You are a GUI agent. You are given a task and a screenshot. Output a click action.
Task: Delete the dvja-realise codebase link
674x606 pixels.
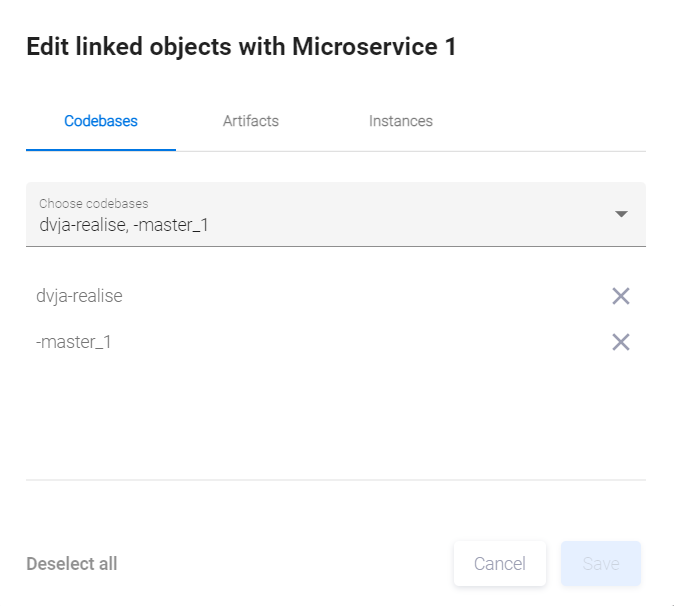coord(621,296)
